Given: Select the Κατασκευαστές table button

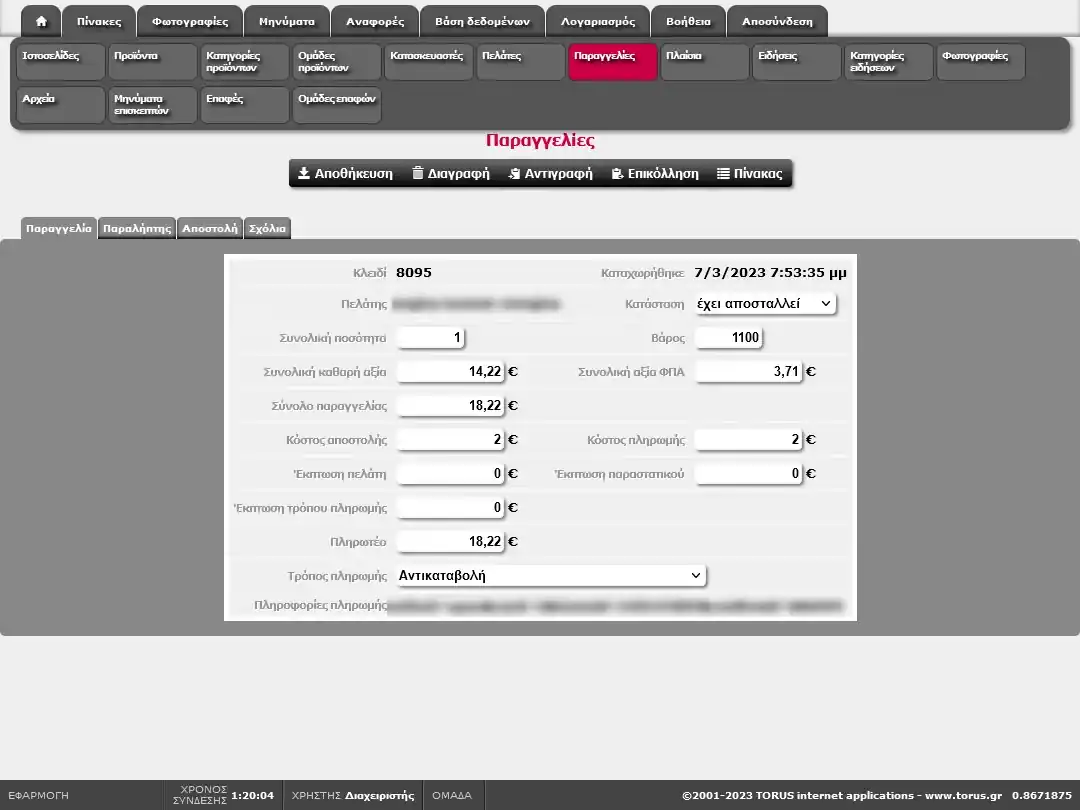Looking at the screenshot, I should tap(428, 62).
